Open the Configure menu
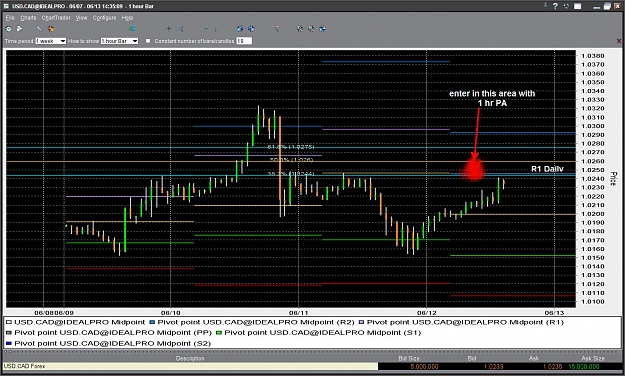The image size is (625, 376). click(104, 18)
